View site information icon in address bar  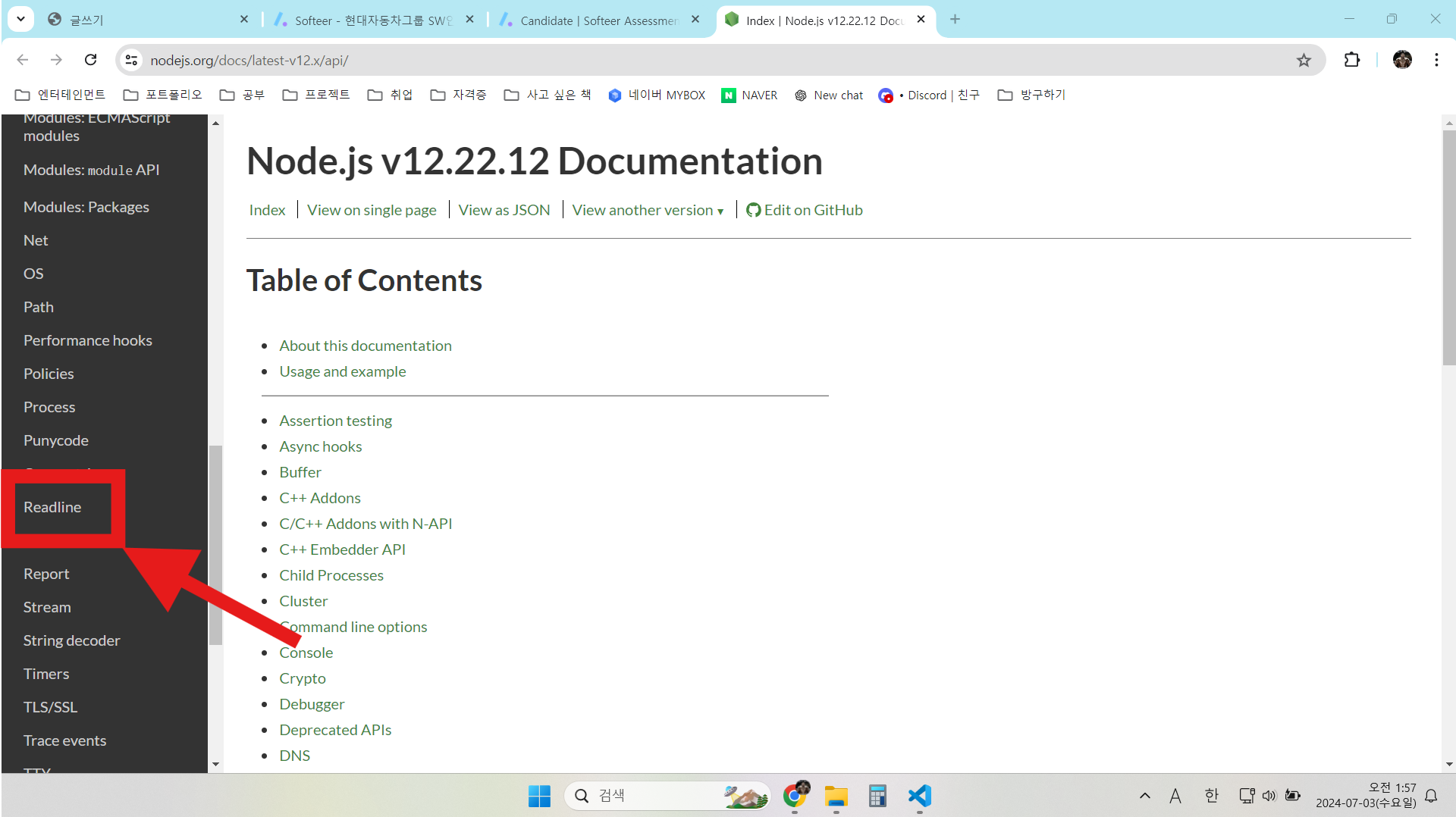click(131, 60)
